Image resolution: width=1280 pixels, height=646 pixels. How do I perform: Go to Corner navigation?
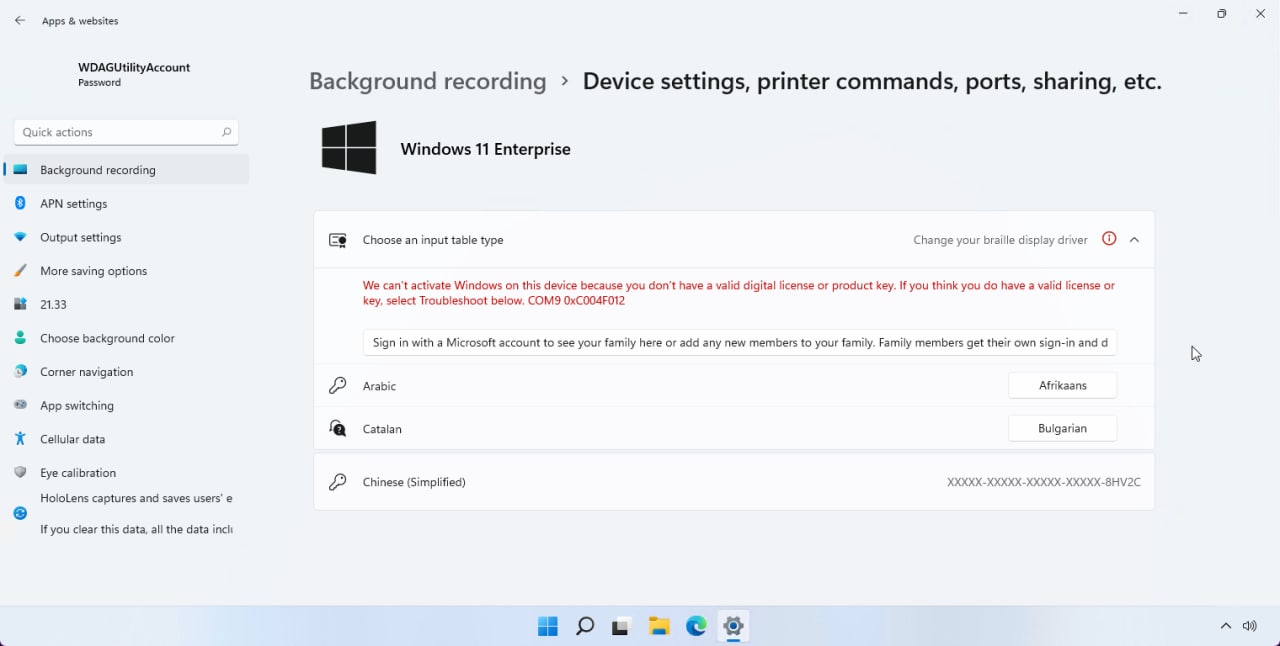click(127, 372)
